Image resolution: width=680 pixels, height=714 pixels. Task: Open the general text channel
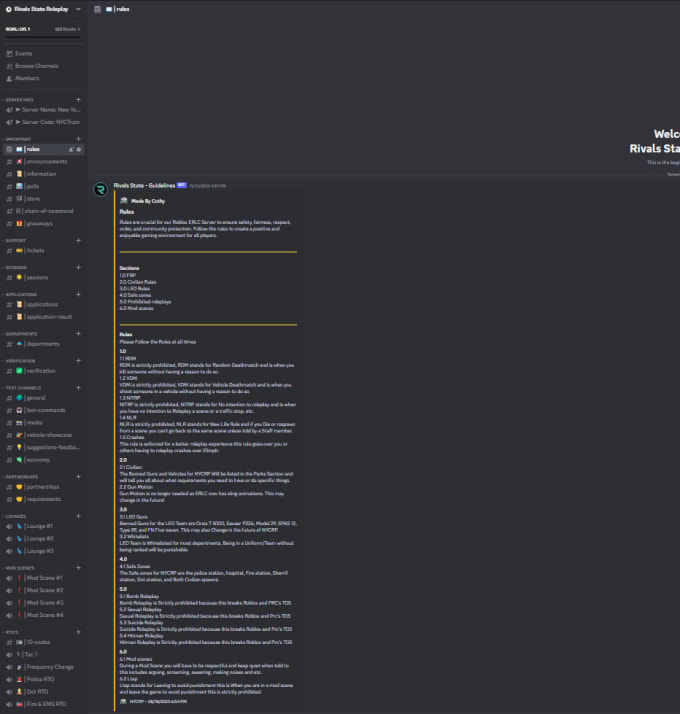click(43, 398)
